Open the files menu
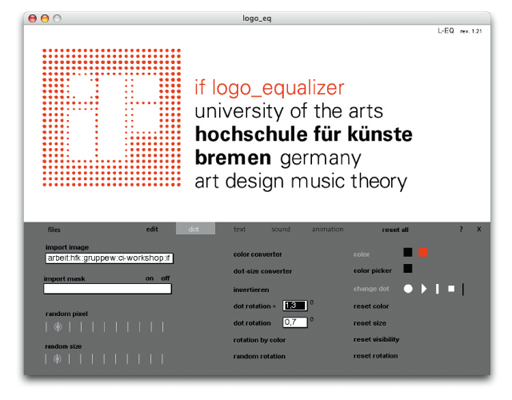This screenshot has height=400, width=512. (54, 229)
